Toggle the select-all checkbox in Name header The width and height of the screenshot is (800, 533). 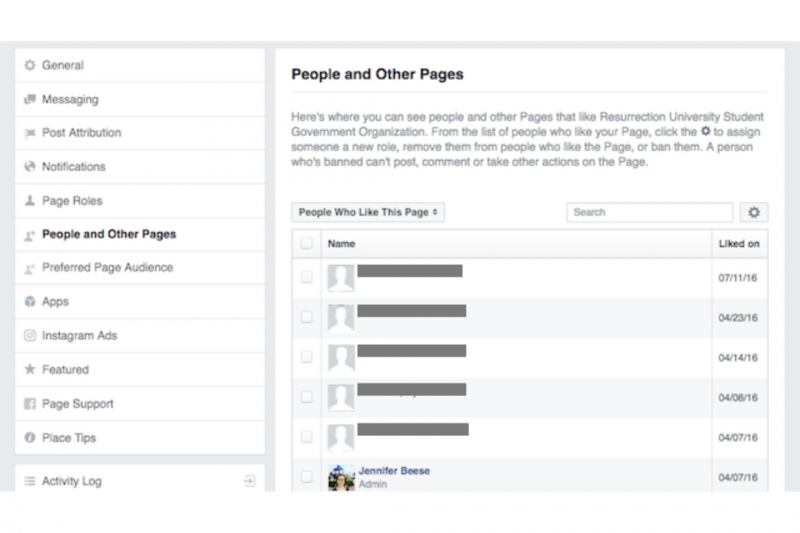[x=307, y=243]
